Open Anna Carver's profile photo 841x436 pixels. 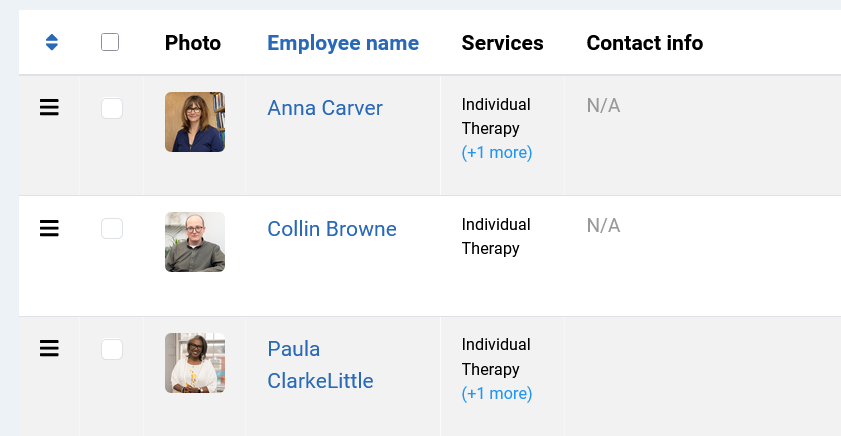(x=195, y=122)
